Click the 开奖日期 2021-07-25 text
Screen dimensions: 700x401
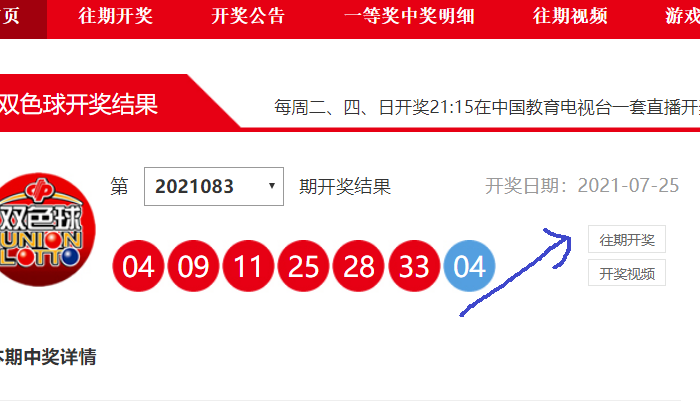582,186
